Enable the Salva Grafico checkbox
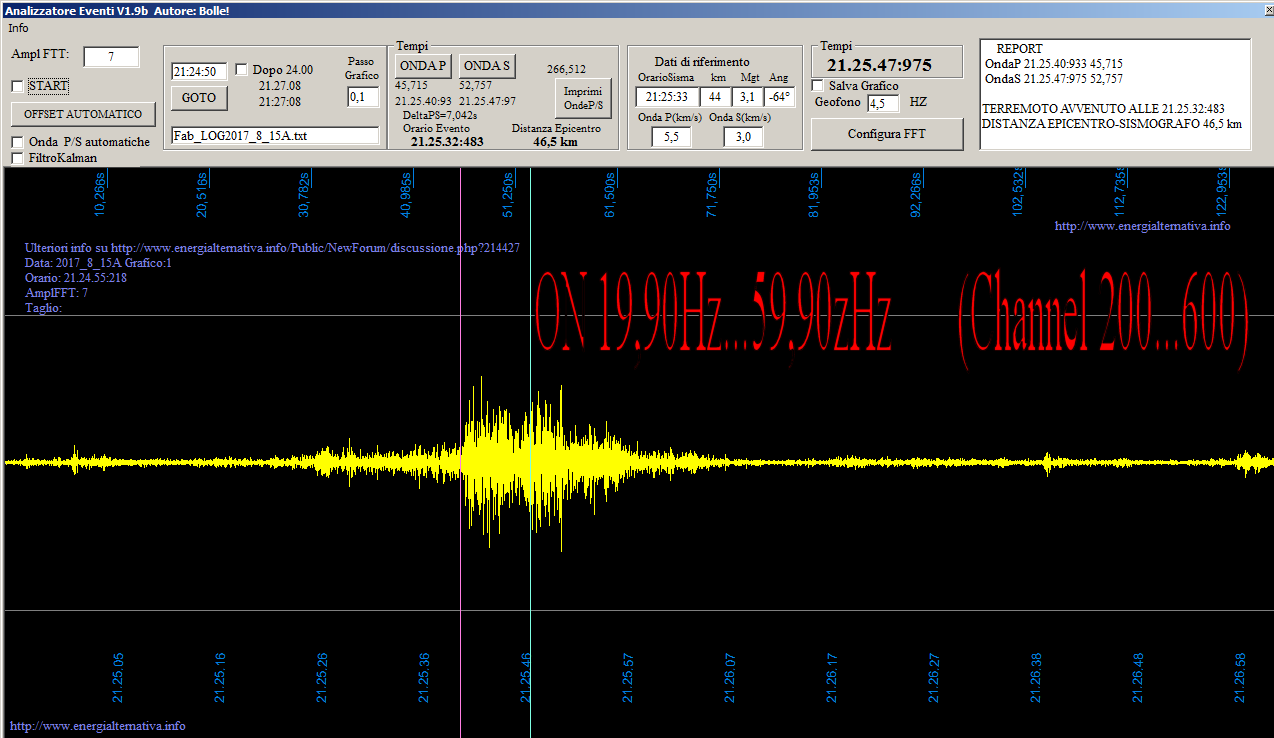This screenshot has width=1274, height=738. [817, 86]
